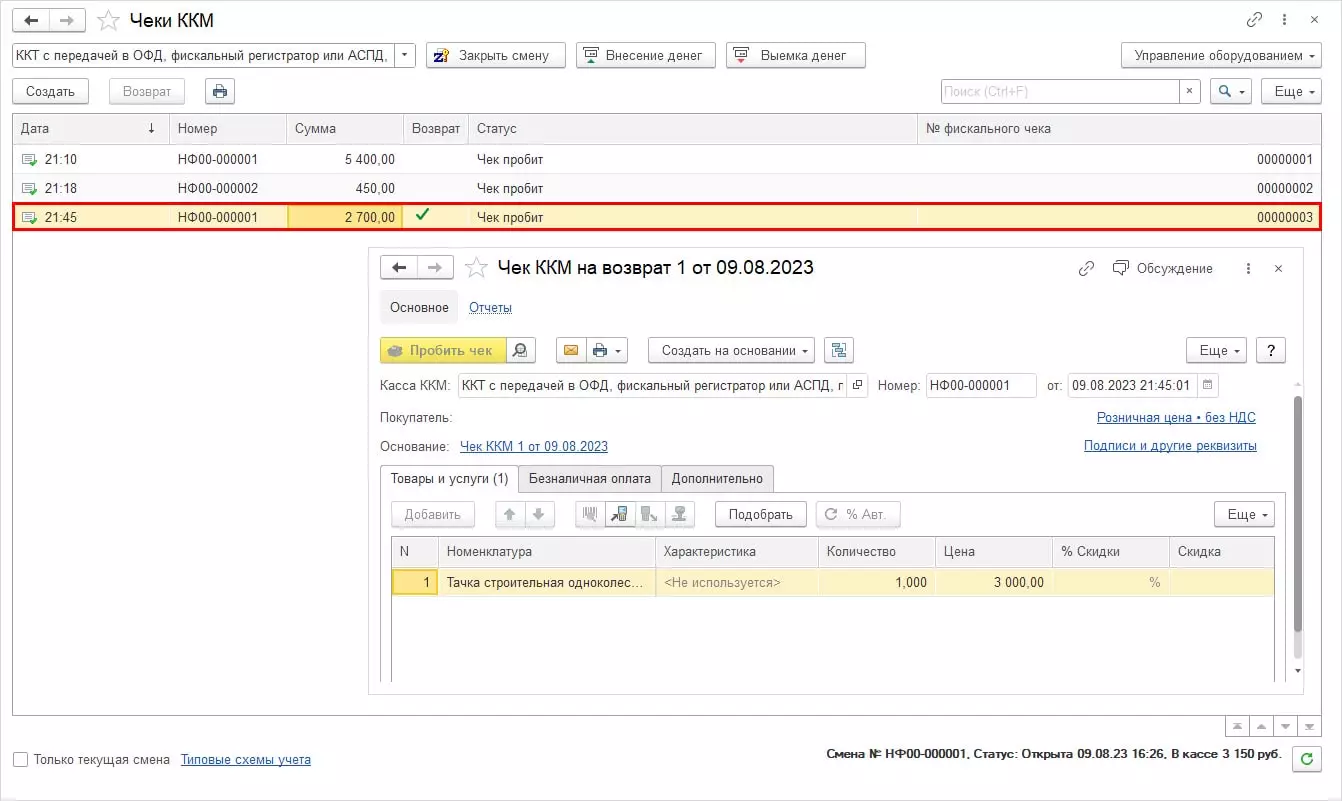Print selected receipt from Чеки ККМ toolbar
The width and height of the screenshot is (1342, 801).
click(x=220, y=91)
